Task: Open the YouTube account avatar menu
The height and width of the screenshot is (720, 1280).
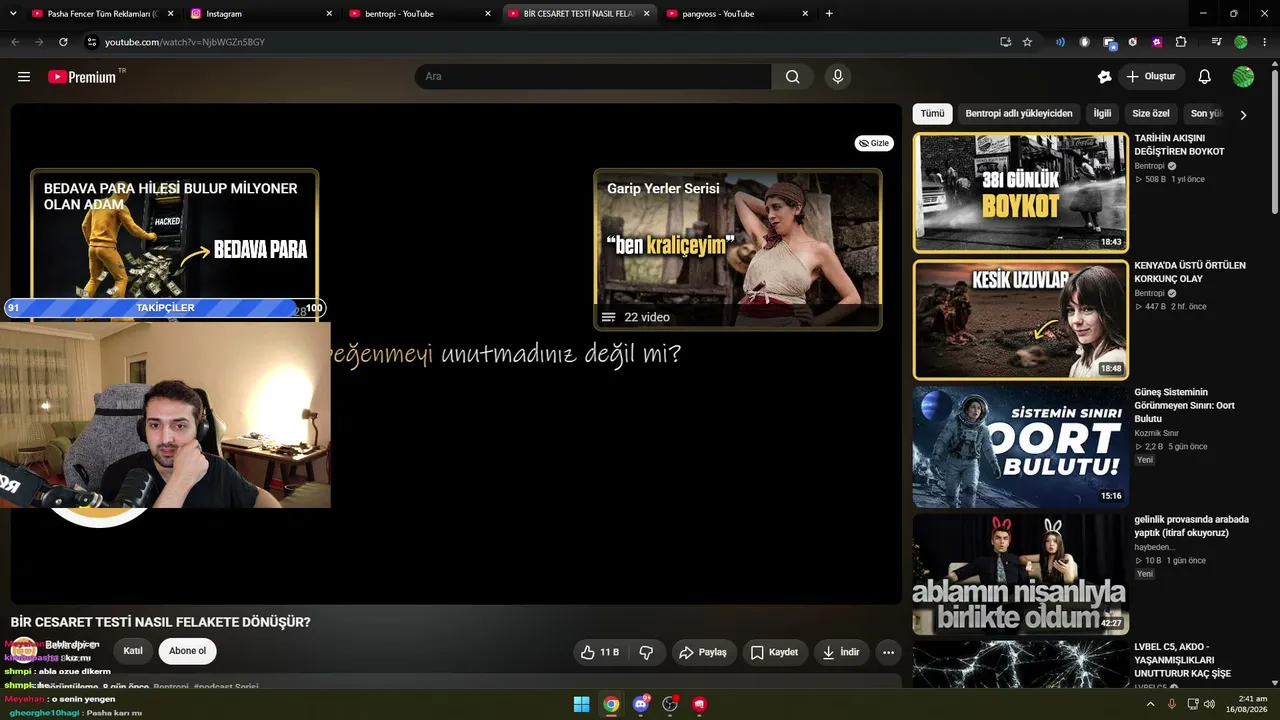Action: coord(1243,77)
